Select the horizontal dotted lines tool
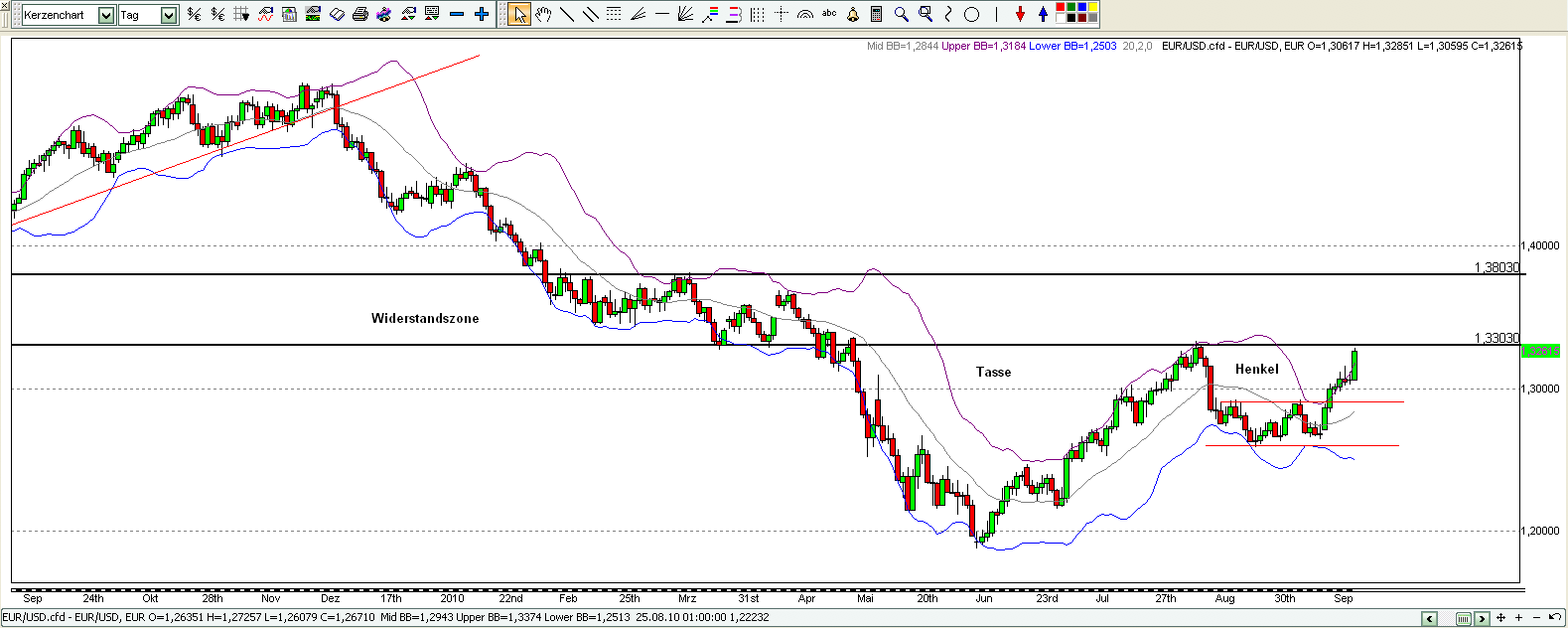This screenshot has height=628, width=1568. click(x=614, y=14)
